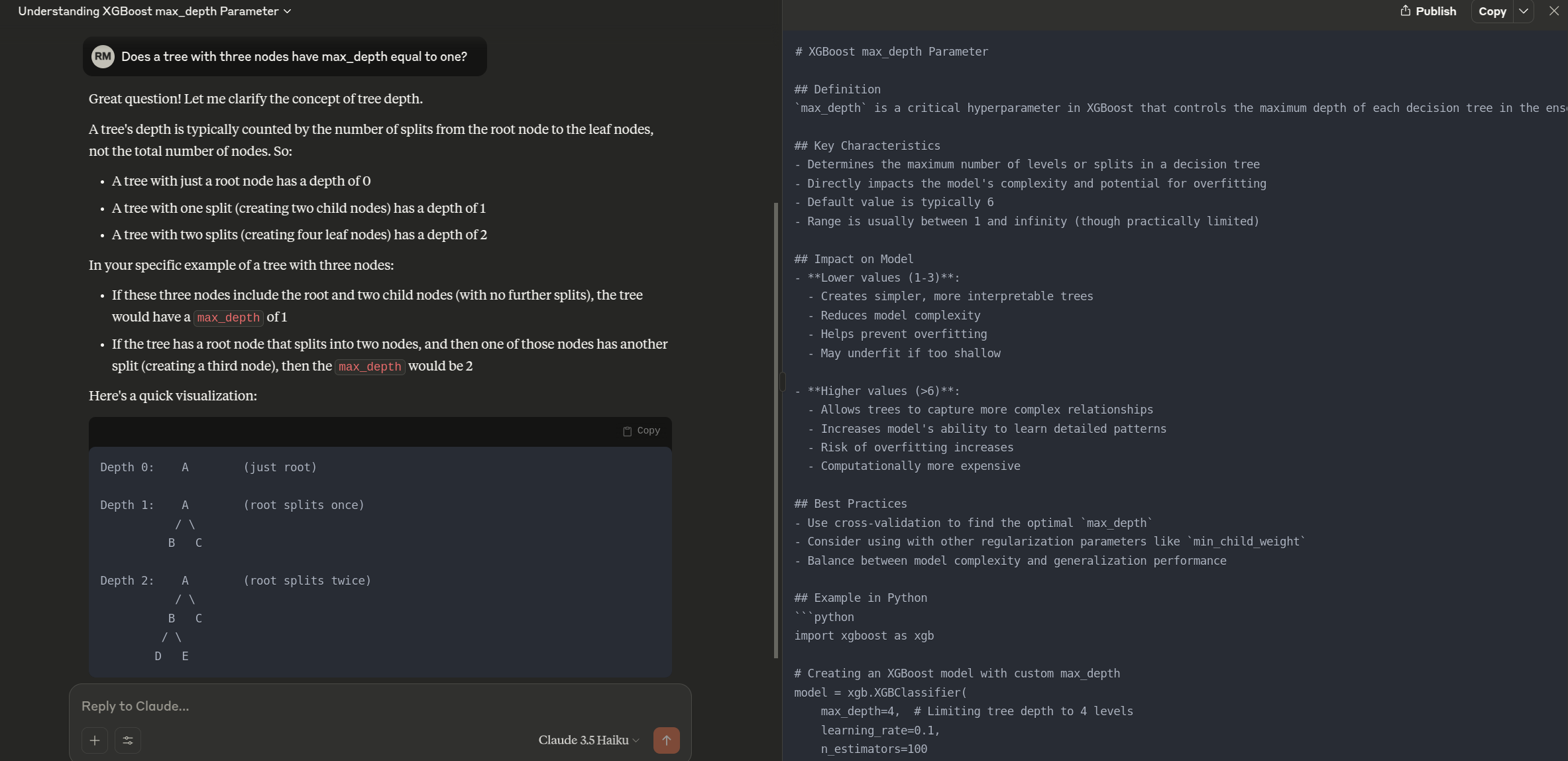Open the Claude 3.5 Haiku model selector
The image size is (1568, 761).
click(x=588, y=740)
